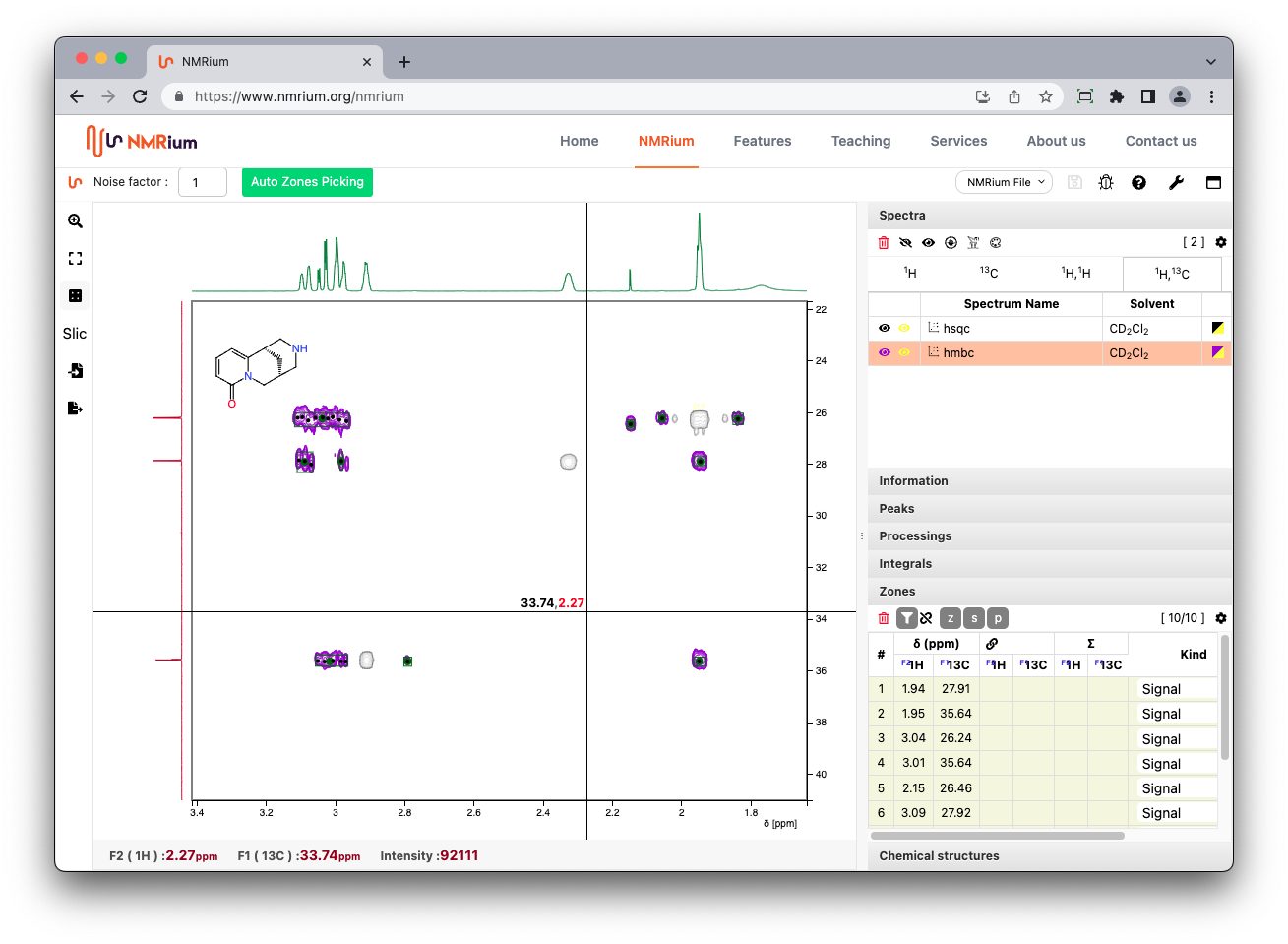1288x944 pixels.
Task: Delete zones using the red trash icon
Action: coord(884,618)
